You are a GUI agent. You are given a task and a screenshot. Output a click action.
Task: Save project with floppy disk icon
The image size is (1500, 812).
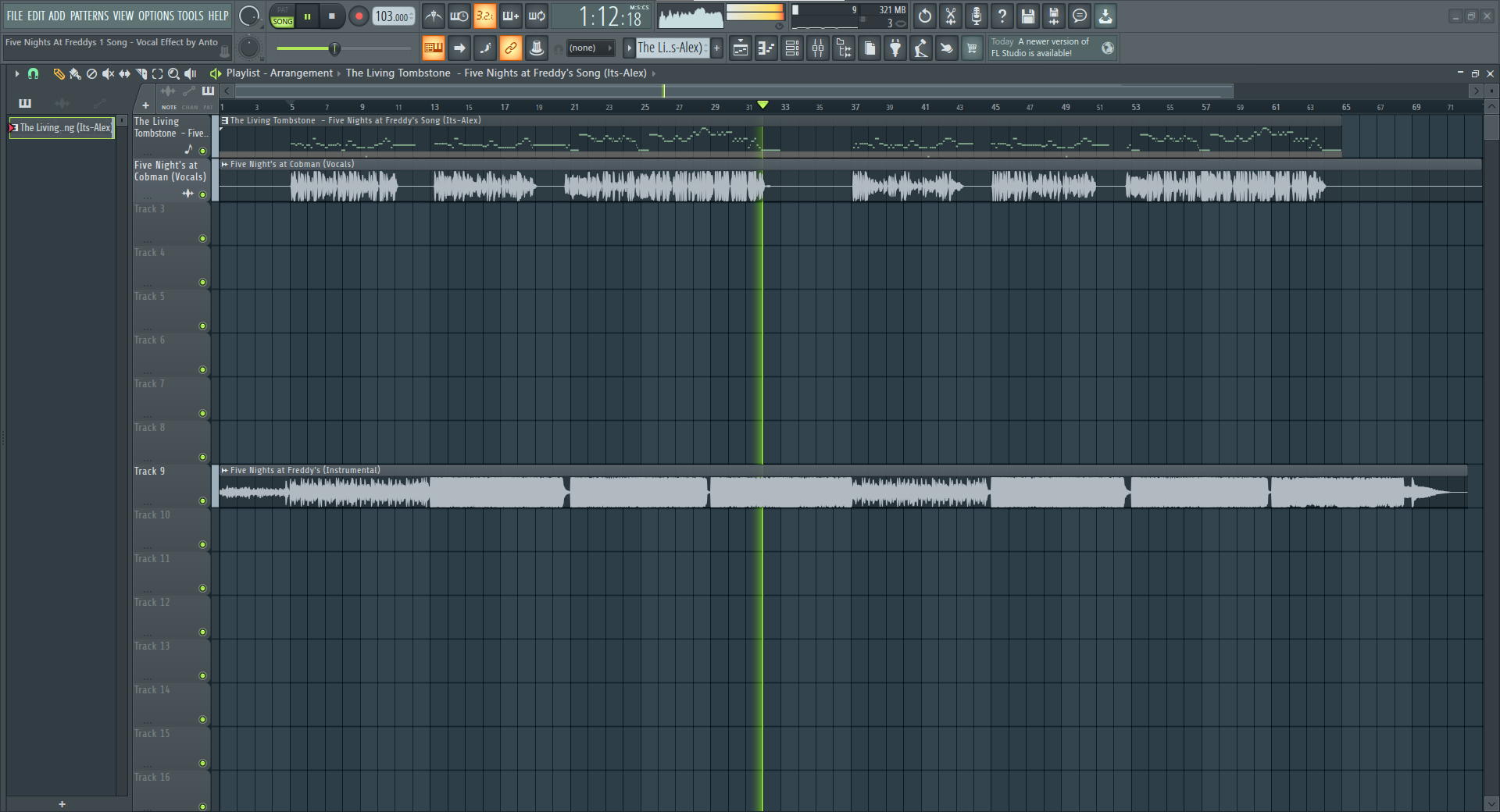click(1028, 16)
